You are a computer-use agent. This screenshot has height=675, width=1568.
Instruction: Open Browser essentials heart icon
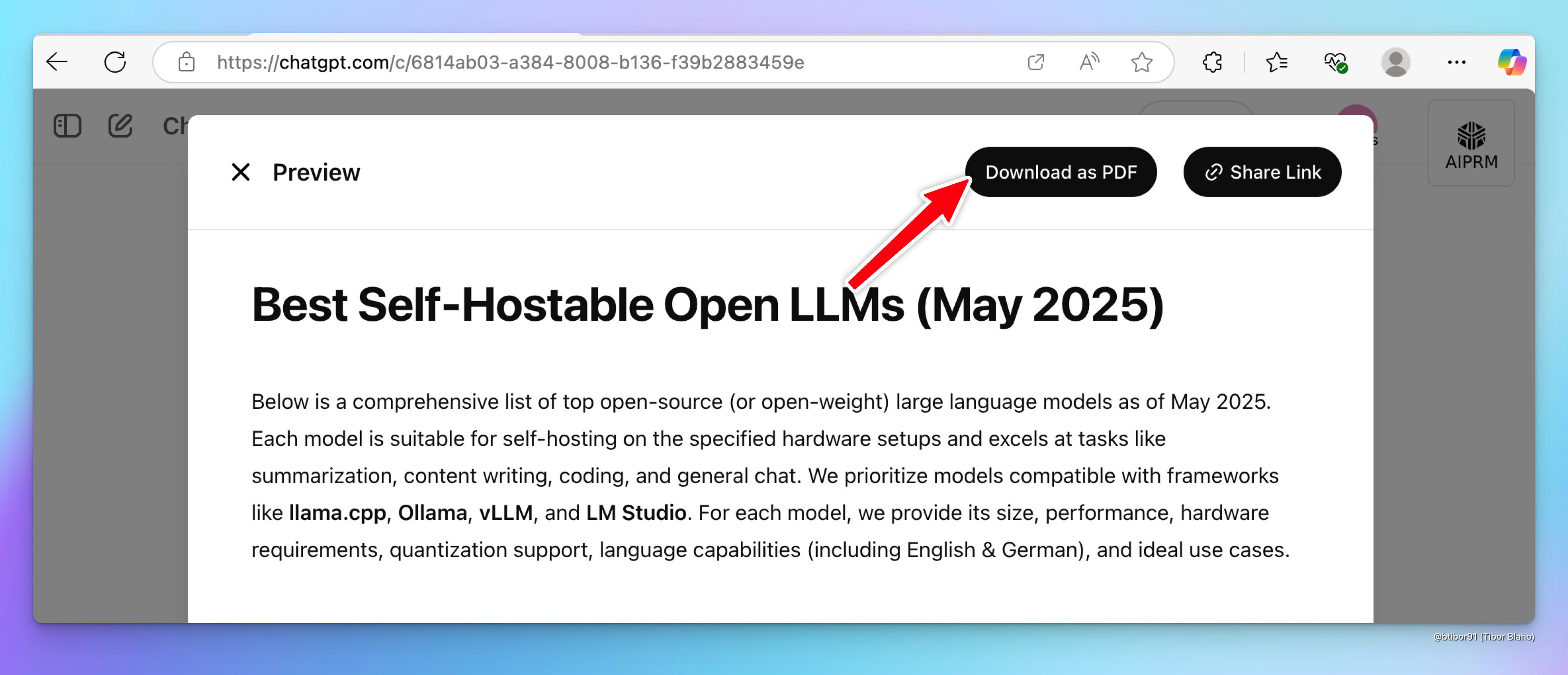(1335, 62)
